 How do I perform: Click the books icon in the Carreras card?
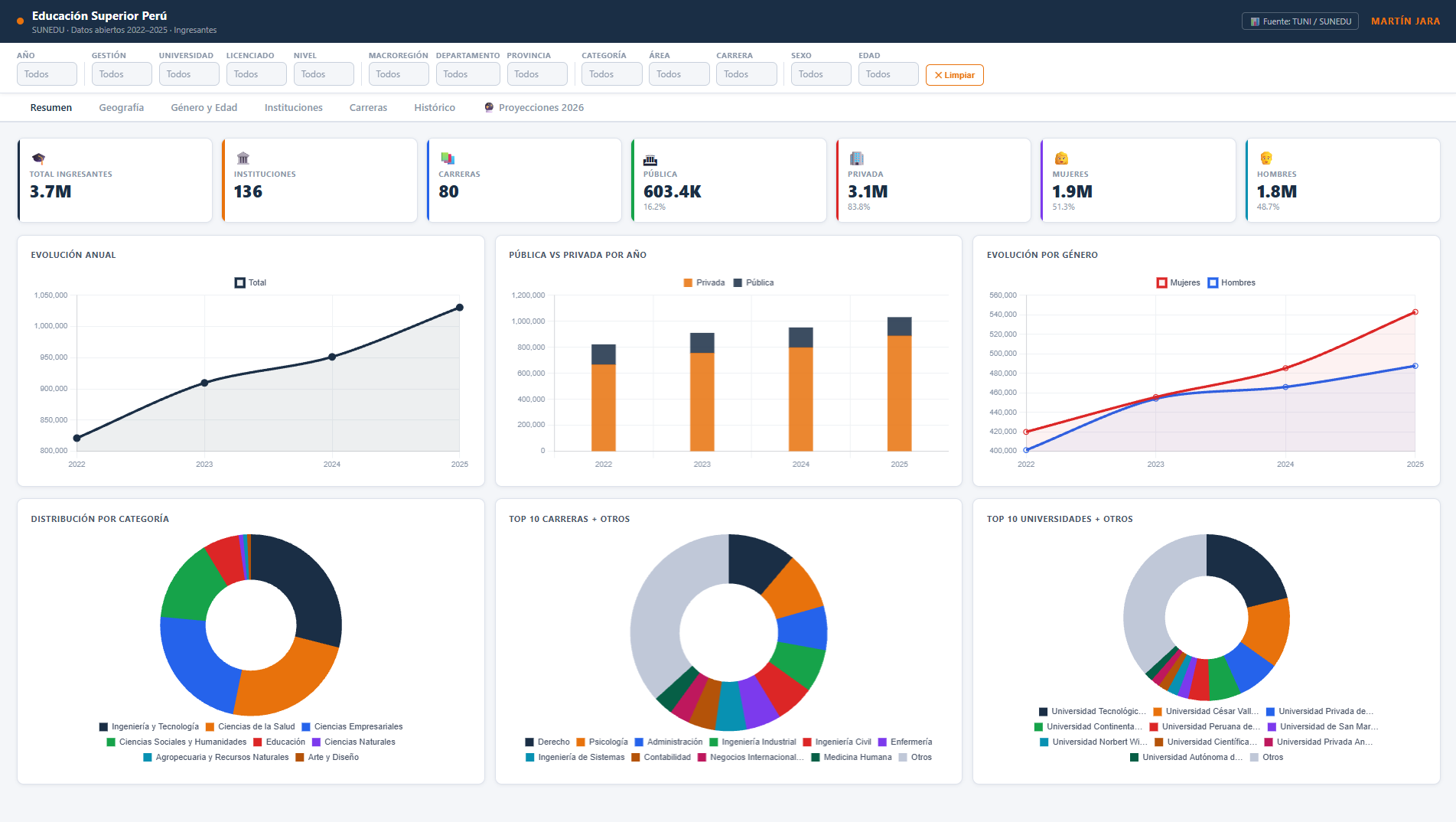pyautogui.click(x=448, y=158)
